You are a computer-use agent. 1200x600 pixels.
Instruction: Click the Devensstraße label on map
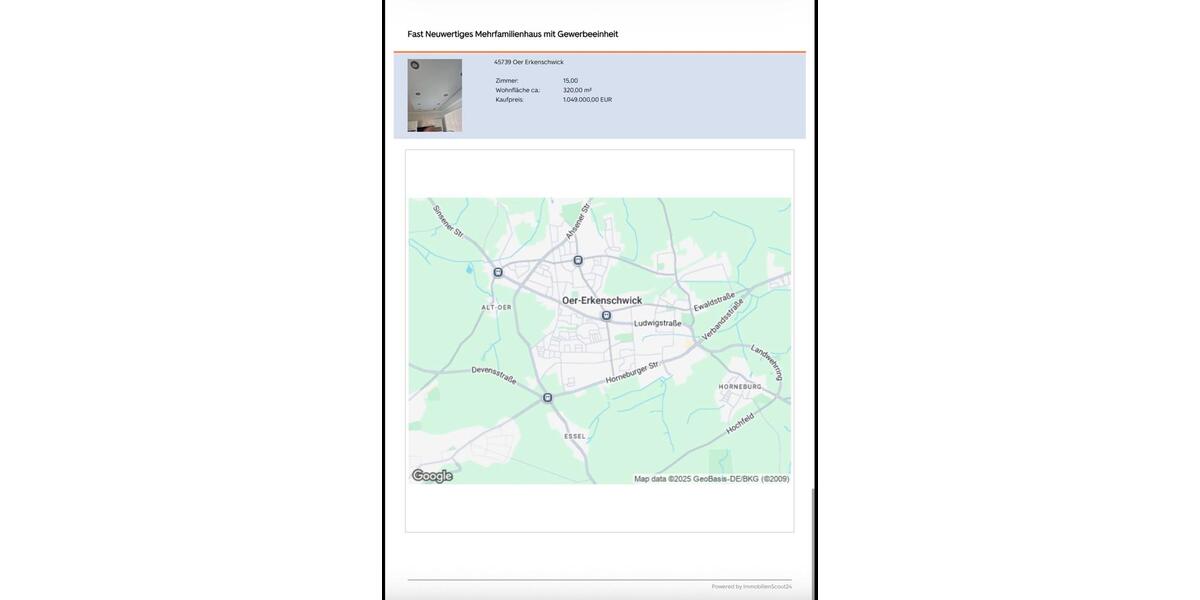[494, 377]
